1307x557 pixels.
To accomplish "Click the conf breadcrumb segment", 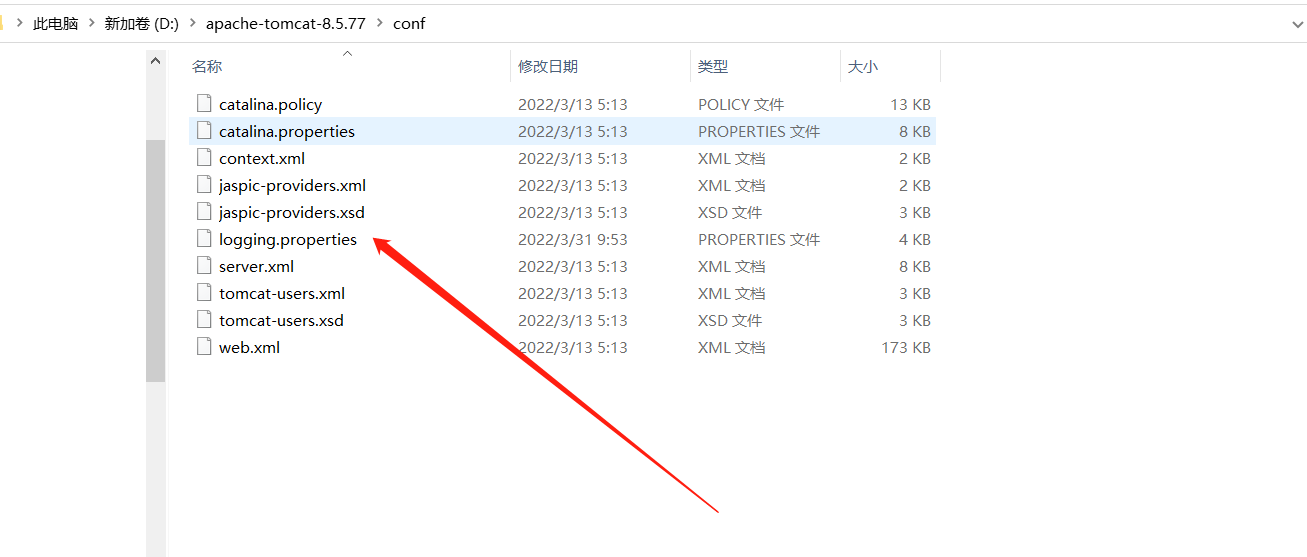I will click(x=409, y=24).
